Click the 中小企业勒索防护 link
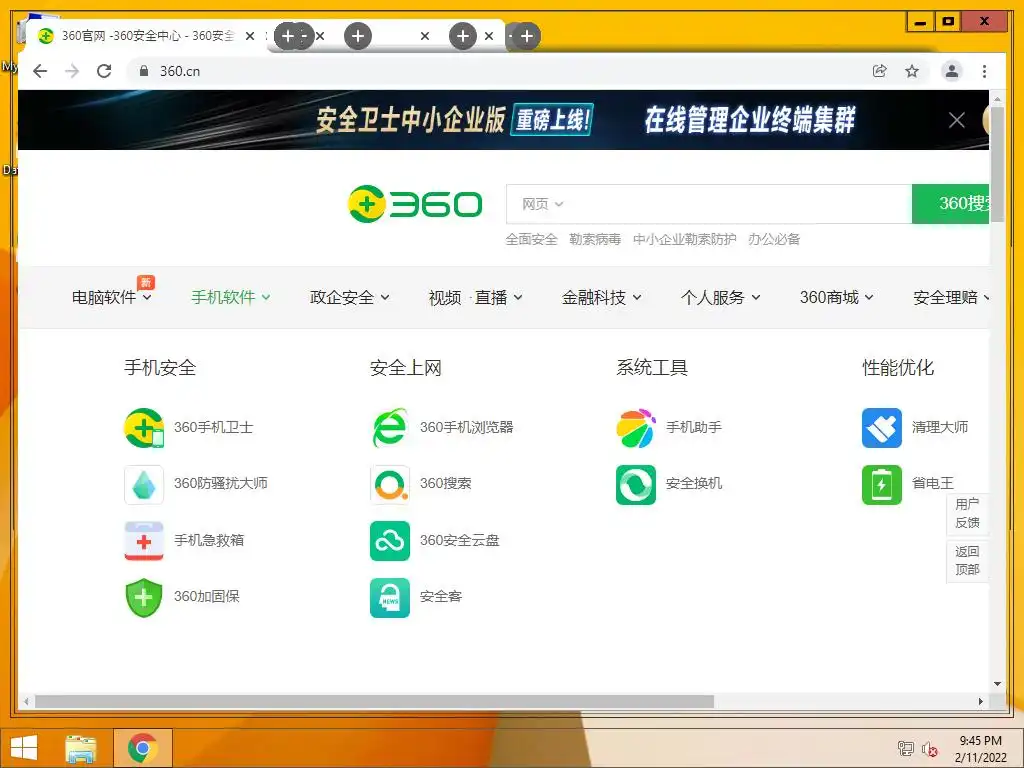The width and height of the screenshot is (1024, 768). (x=684, y=239)
